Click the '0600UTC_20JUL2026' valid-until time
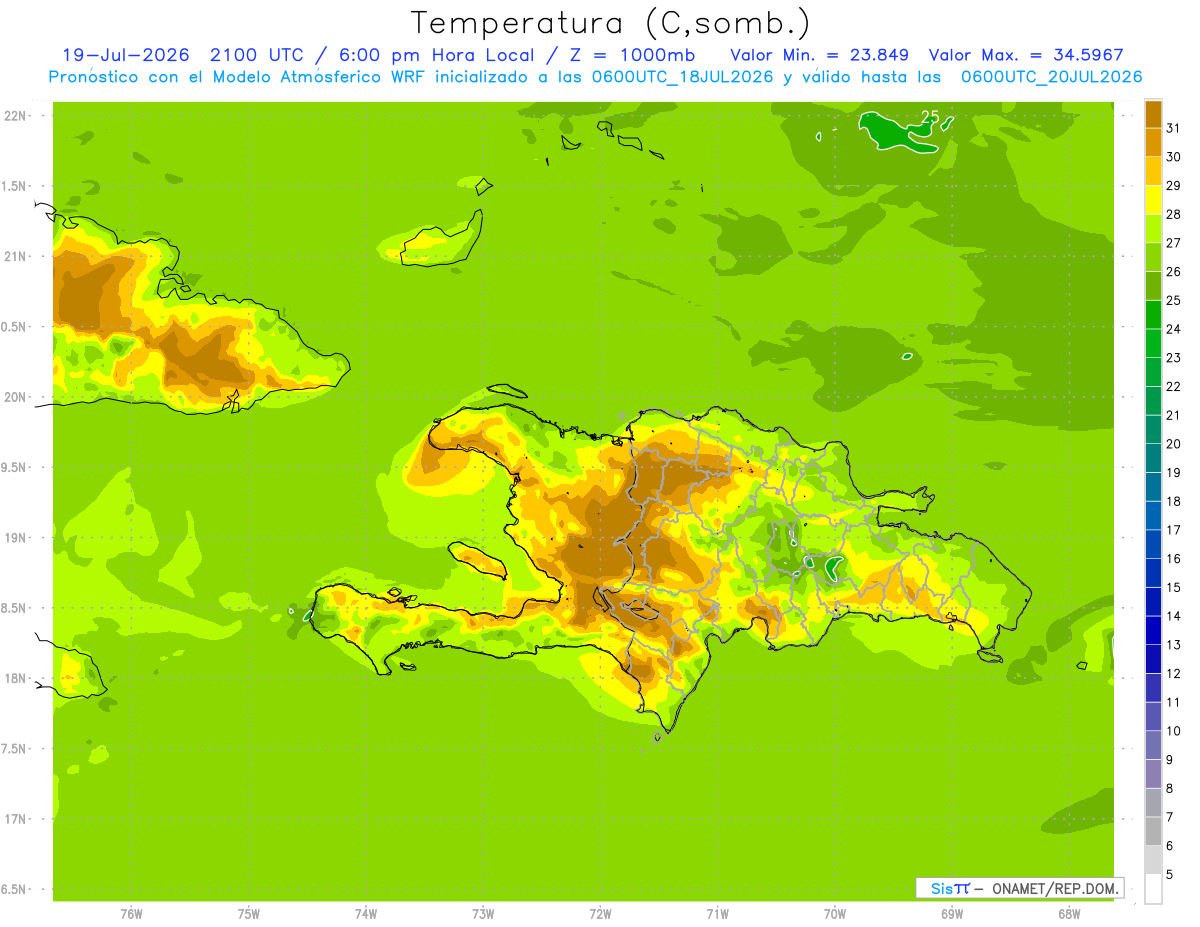Image resolution: width=1200 pixels, height=927 pixels. [x=1050, y=77]
